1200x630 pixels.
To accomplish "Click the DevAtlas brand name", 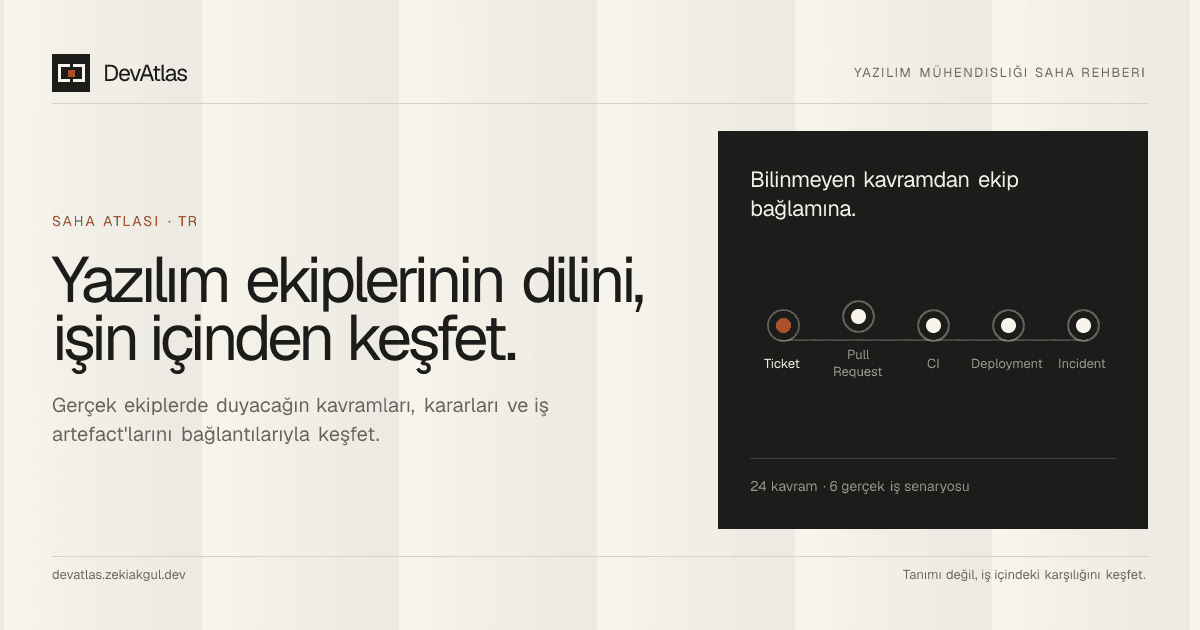I will (145, 73).
